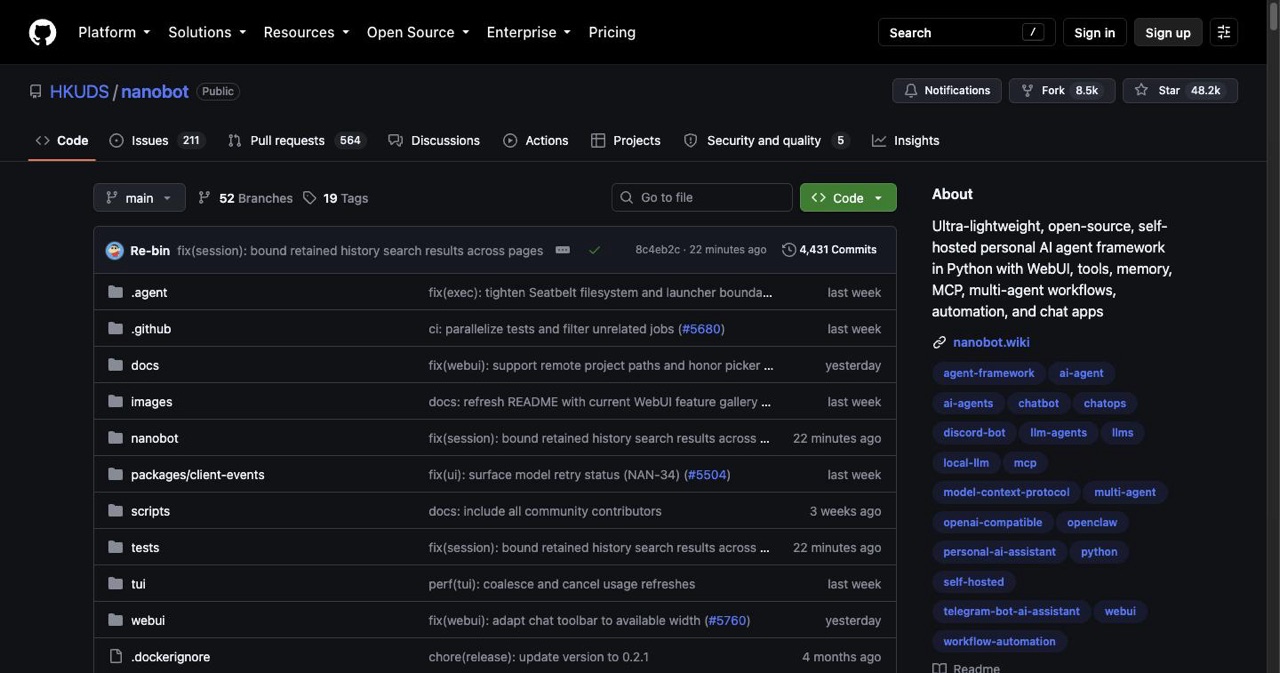Open commit hash 8c4eb2c
The height and width of the screenshot is (673, 1280).
pos(657,250)
